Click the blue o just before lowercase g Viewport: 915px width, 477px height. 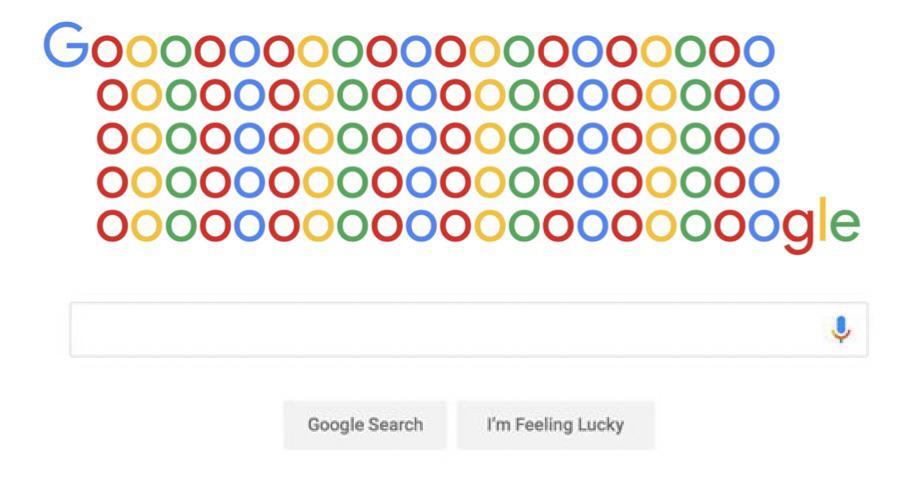(x=764, y=226)
